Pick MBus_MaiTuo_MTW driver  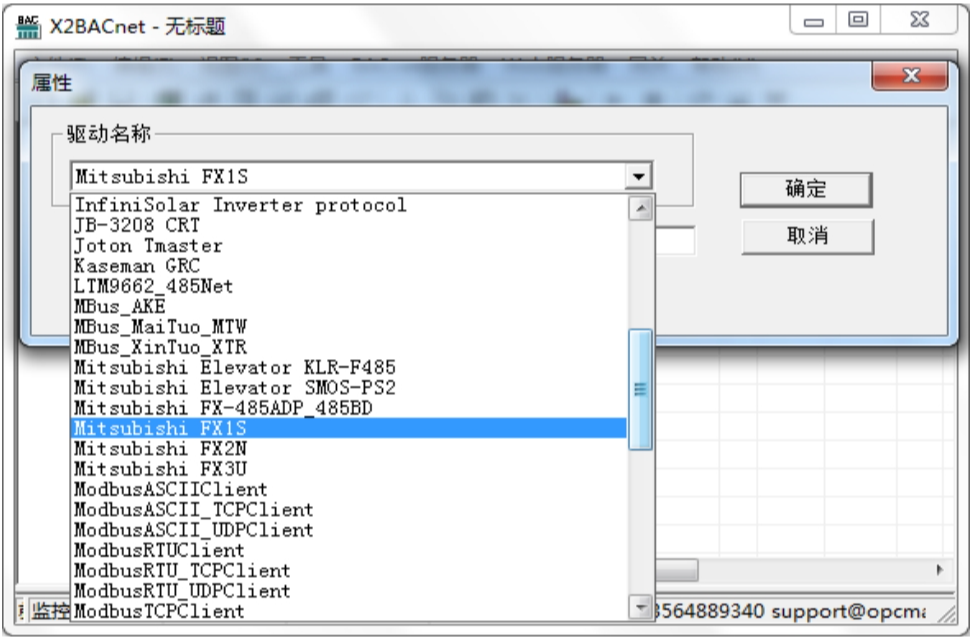pyautogui.click(x=349, y=327)
